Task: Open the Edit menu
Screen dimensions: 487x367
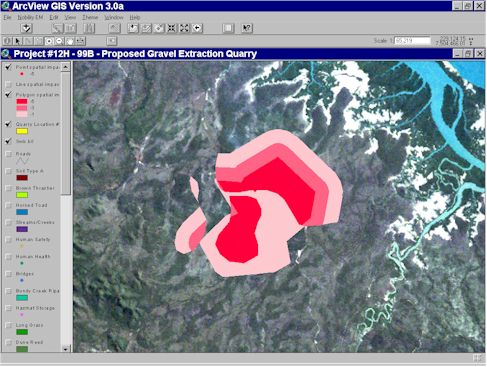Action: [54, 17]
